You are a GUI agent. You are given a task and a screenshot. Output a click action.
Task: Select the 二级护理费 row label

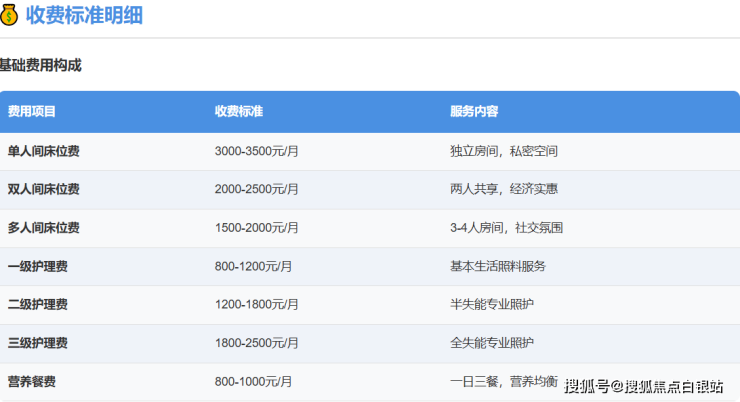point(37,304)
